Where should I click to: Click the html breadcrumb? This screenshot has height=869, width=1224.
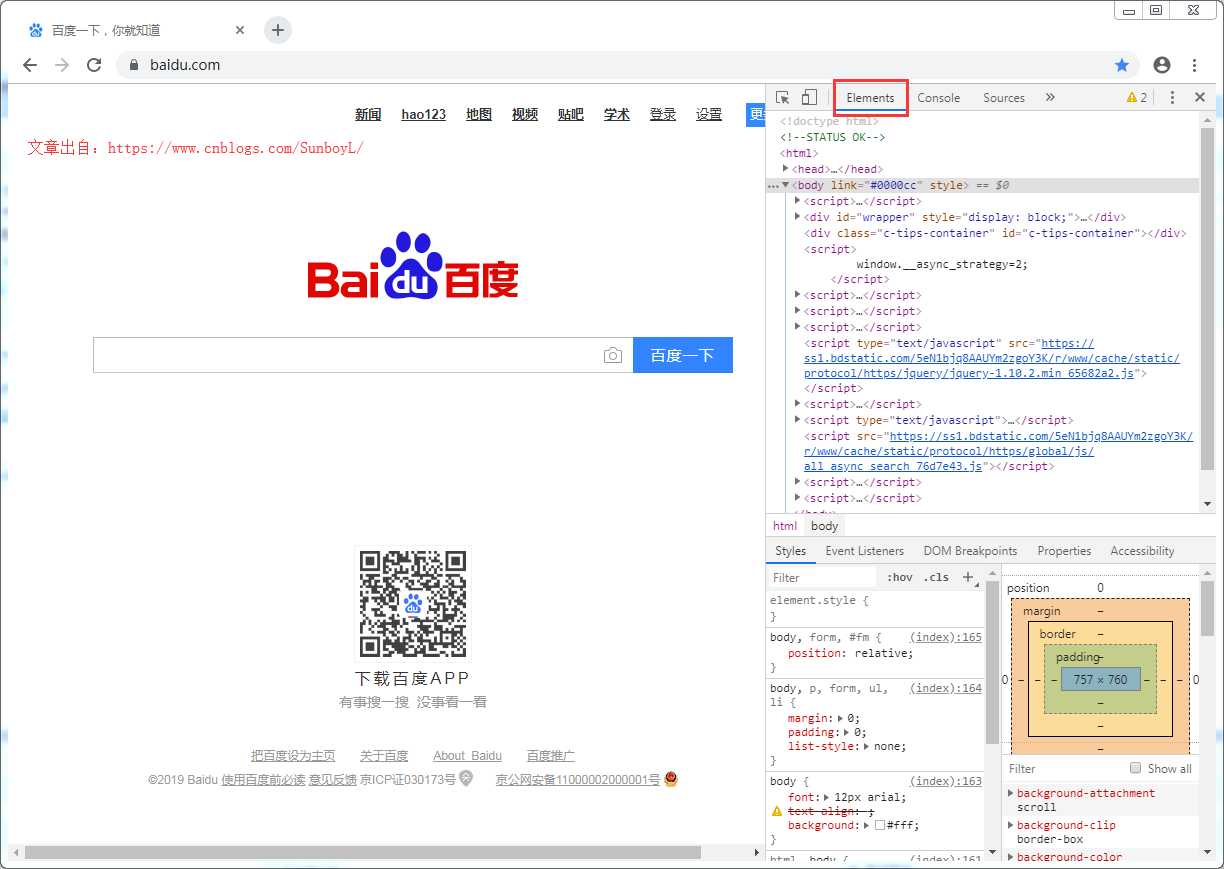pos(785,526)
